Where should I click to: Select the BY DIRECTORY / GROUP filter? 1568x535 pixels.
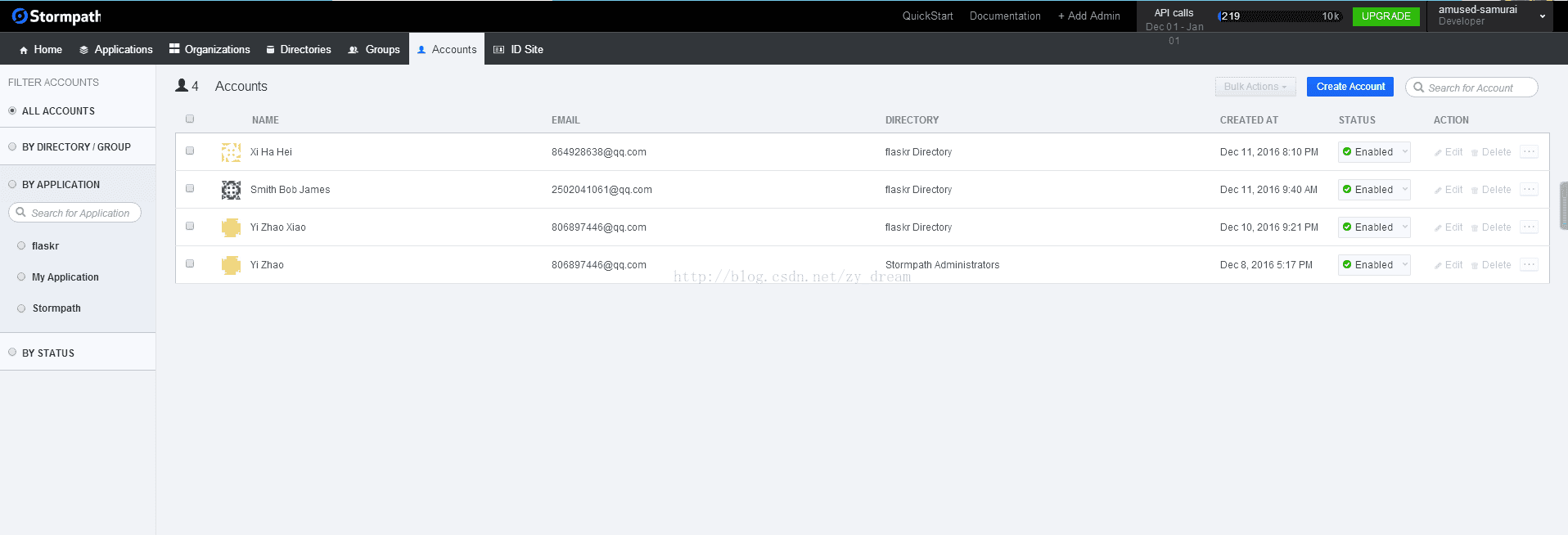coord(69,147)
